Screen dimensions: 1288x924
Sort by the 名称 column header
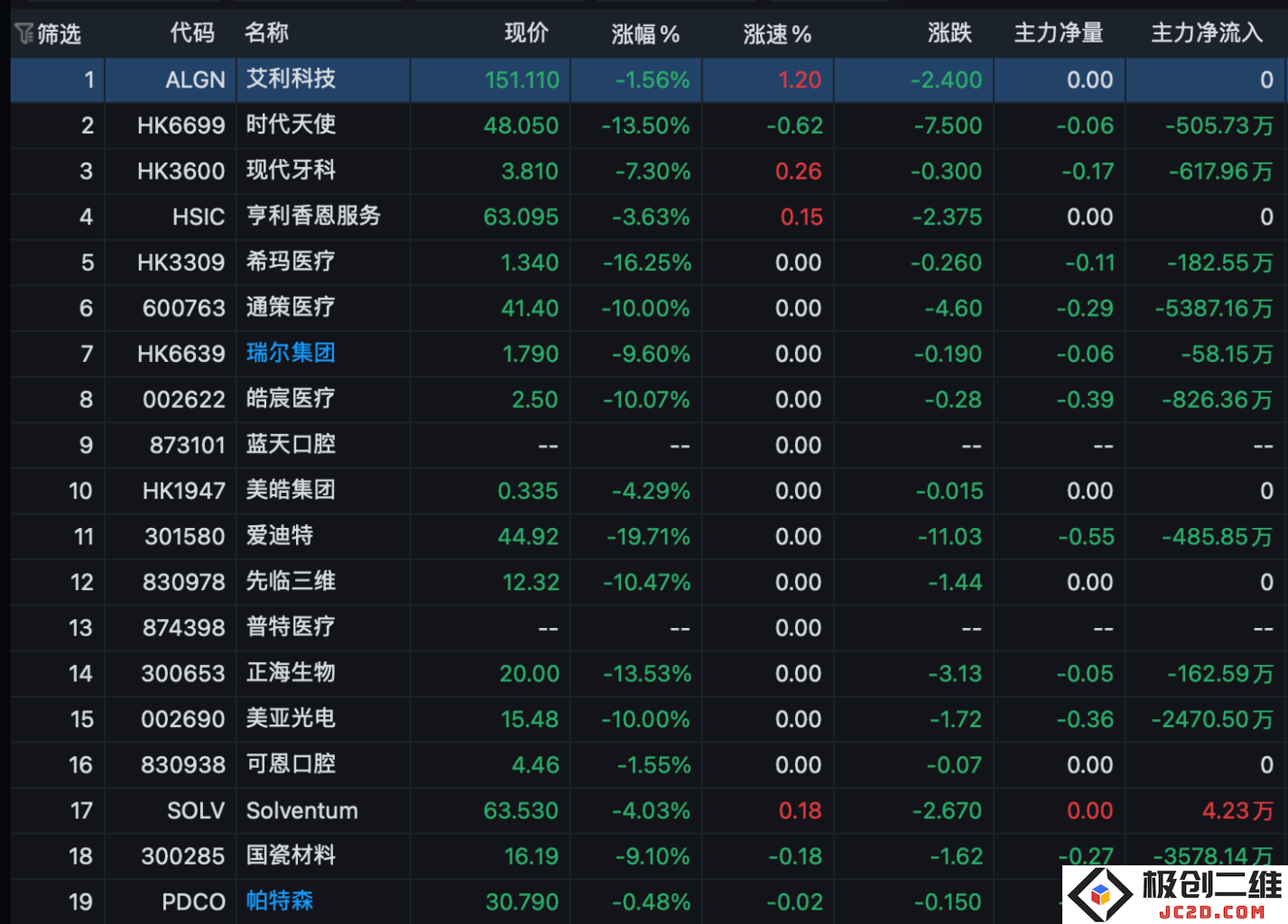[x=267, y=33]
